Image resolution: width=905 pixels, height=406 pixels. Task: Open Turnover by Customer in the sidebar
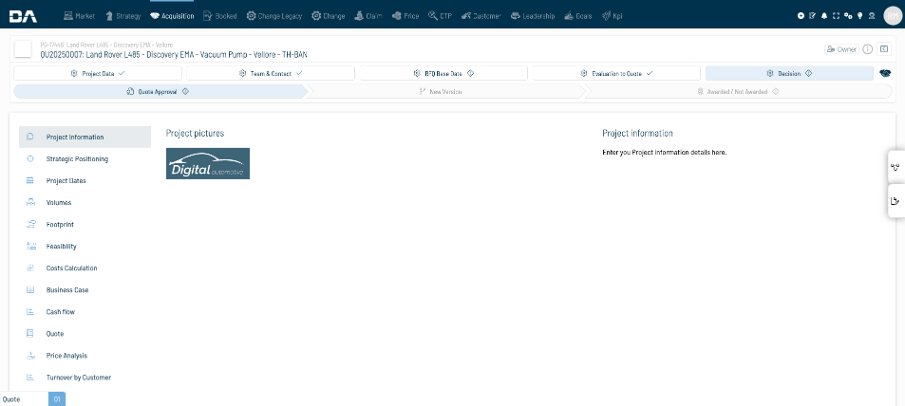pos(85,378)
